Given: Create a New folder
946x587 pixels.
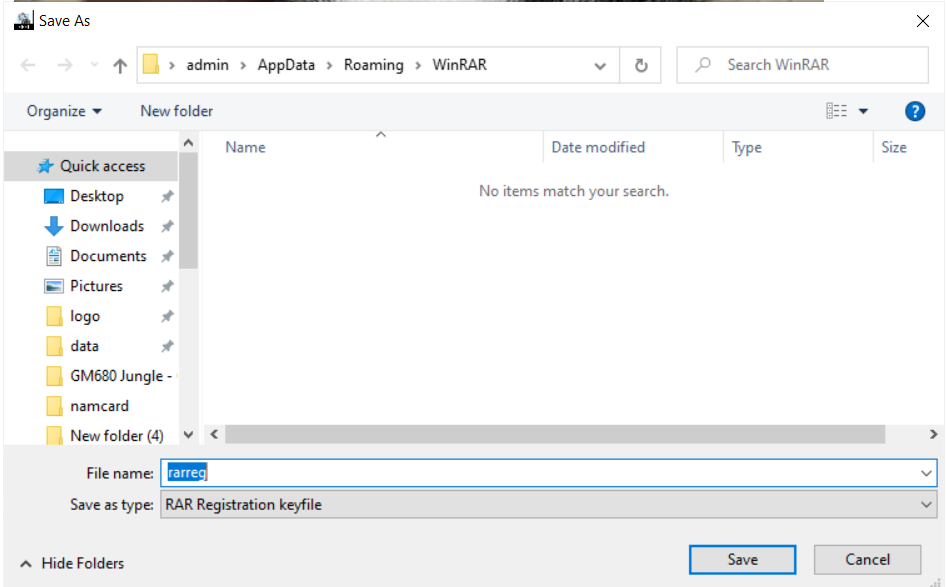Looking at the screenshot, I should [177, 112].
